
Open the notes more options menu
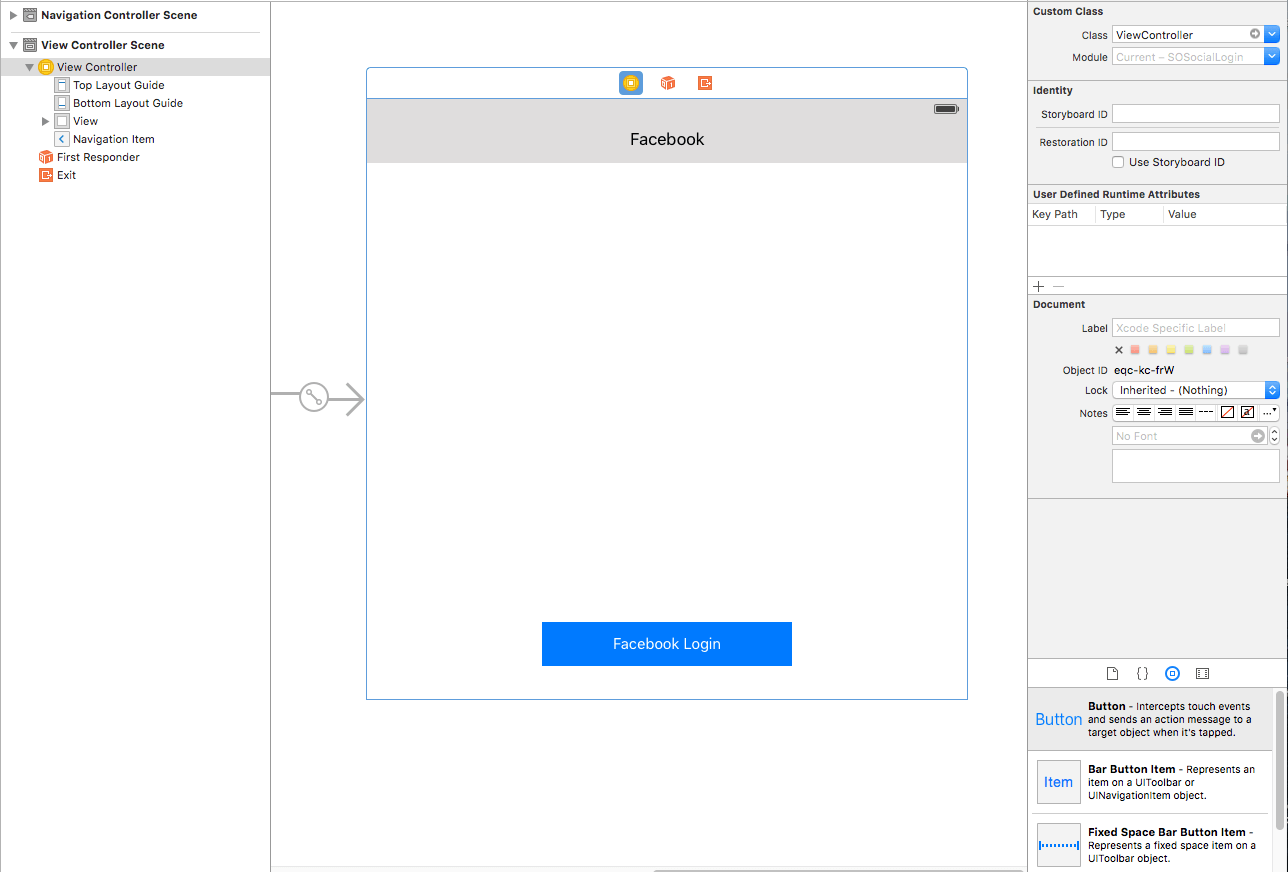(1269, 412)
